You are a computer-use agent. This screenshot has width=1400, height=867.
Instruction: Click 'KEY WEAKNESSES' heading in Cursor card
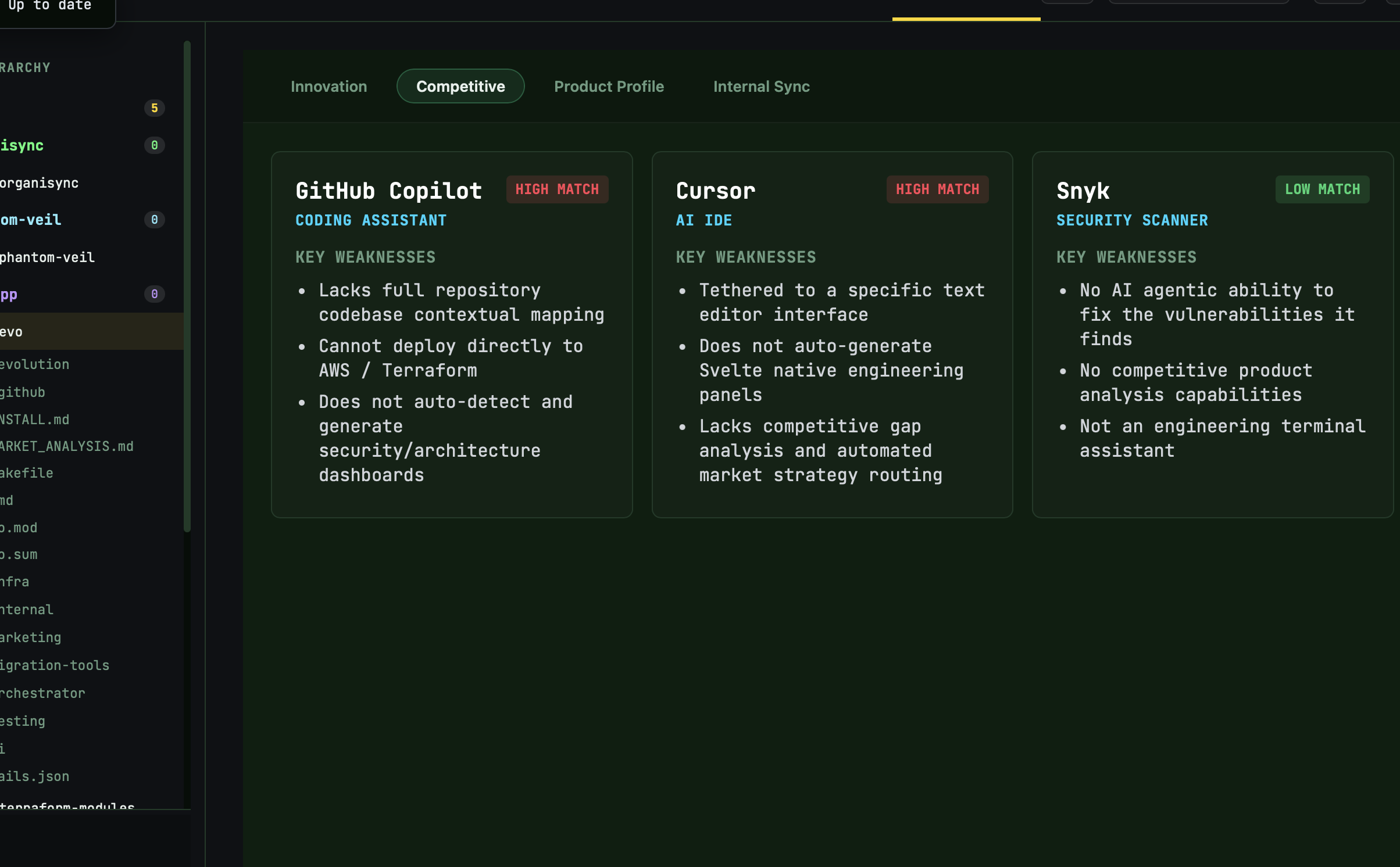[746, 257]
